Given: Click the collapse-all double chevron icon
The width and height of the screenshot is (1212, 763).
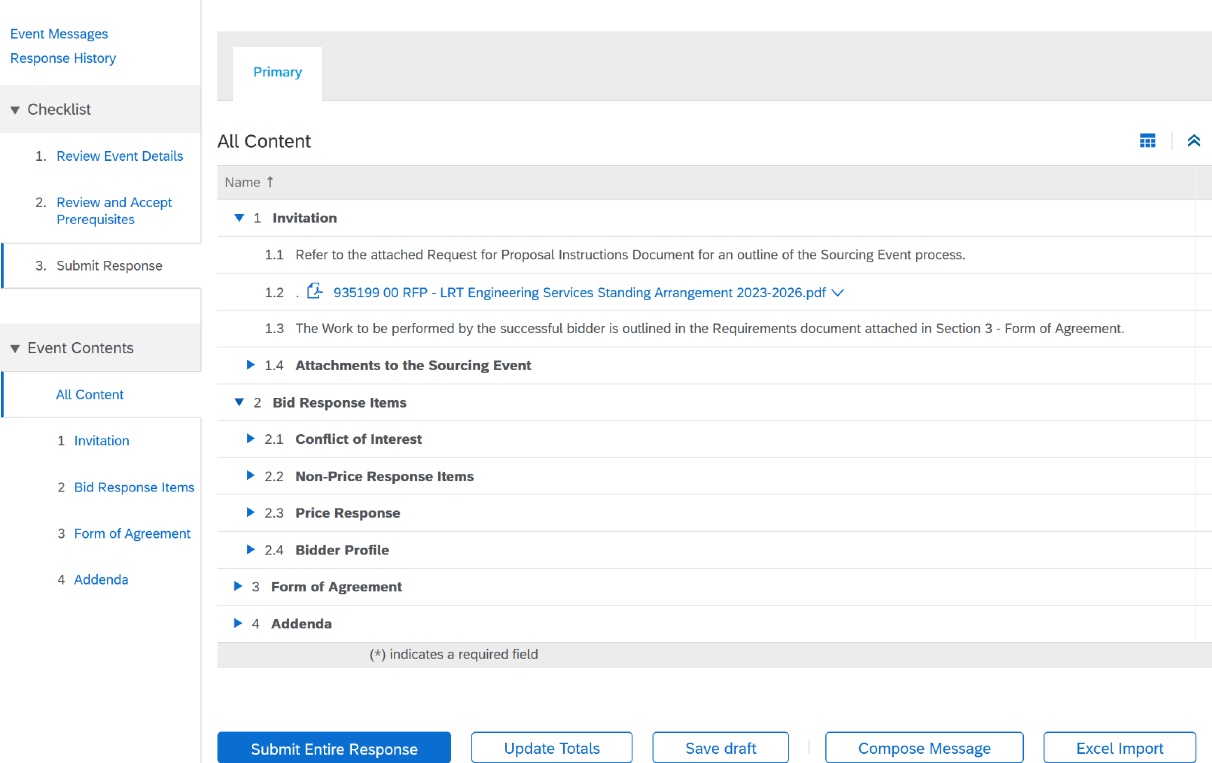Looking at the screenshot, I should click(x=1193, y=141).
